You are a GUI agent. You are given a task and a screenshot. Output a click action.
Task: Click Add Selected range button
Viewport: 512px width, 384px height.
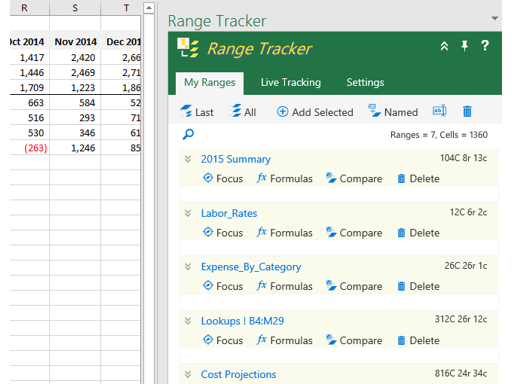[315, 112]
